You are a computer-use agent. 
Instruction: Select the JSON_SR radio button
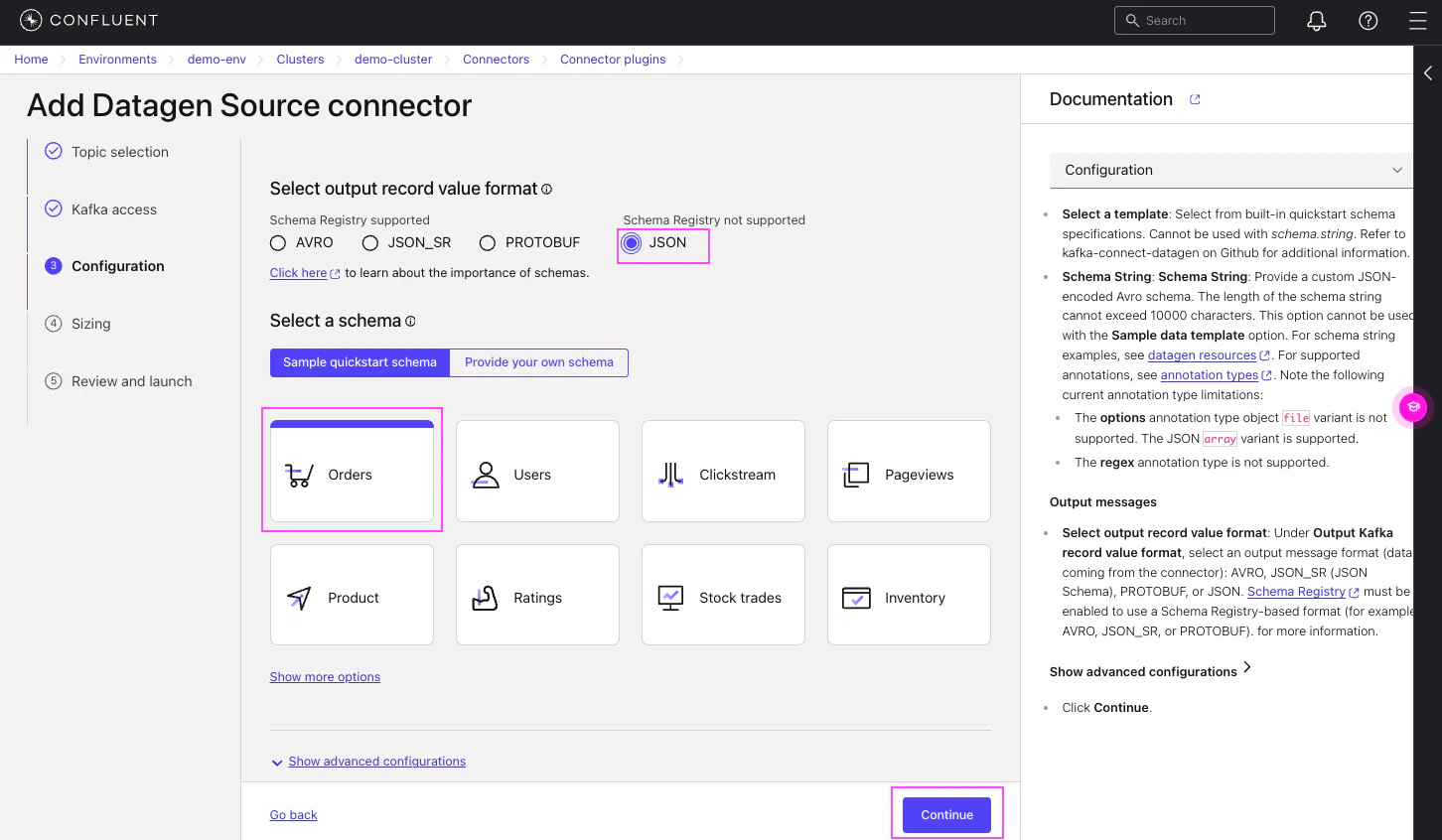pyautogui.click(x=370, y=243)
